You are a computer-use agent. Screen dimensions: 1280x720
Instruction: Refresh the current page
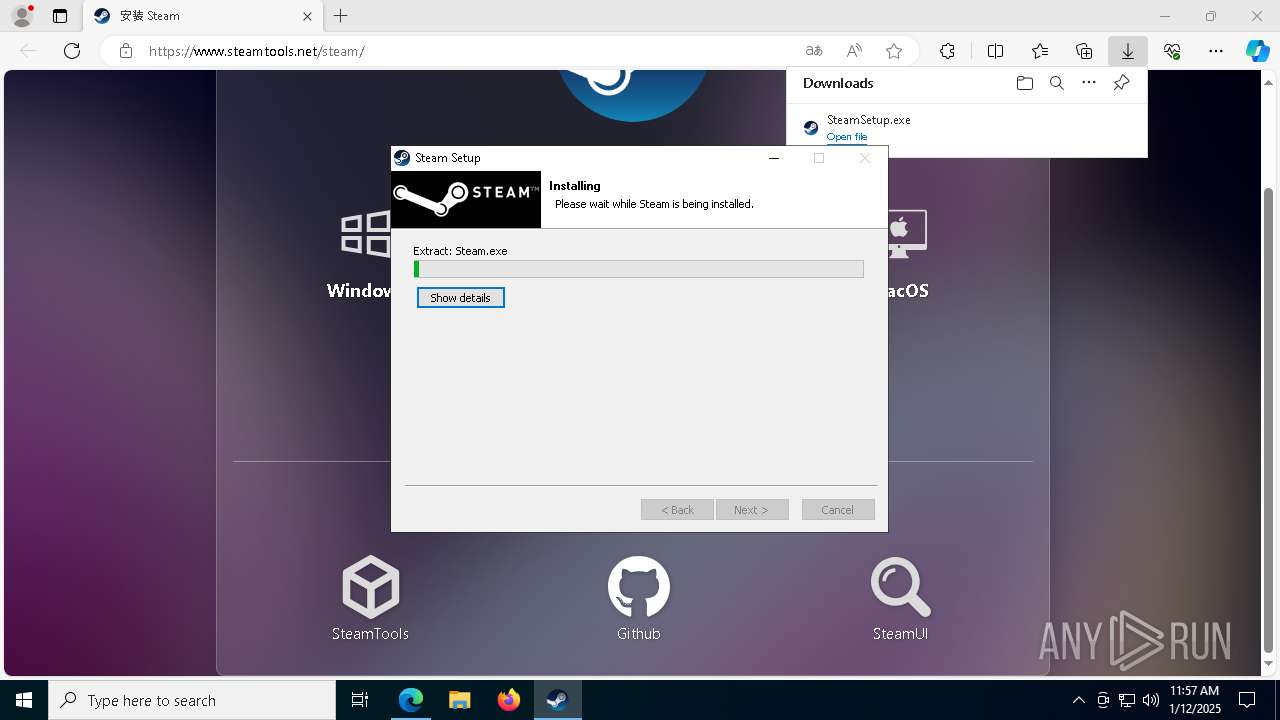pos(72,51)
